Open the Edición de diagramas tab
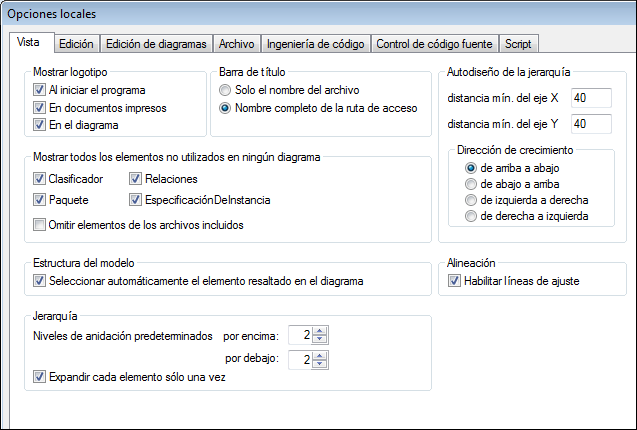The image size is (637, 430). [x=155, y=44]
